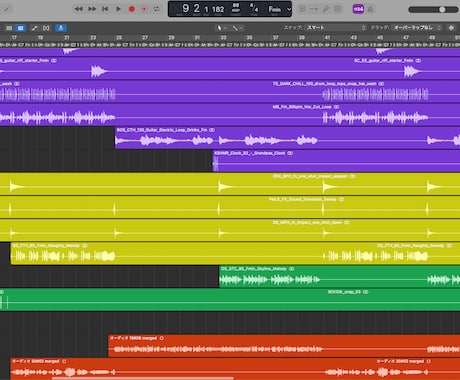Click the waveform zoom button

[x=451, y=28]
